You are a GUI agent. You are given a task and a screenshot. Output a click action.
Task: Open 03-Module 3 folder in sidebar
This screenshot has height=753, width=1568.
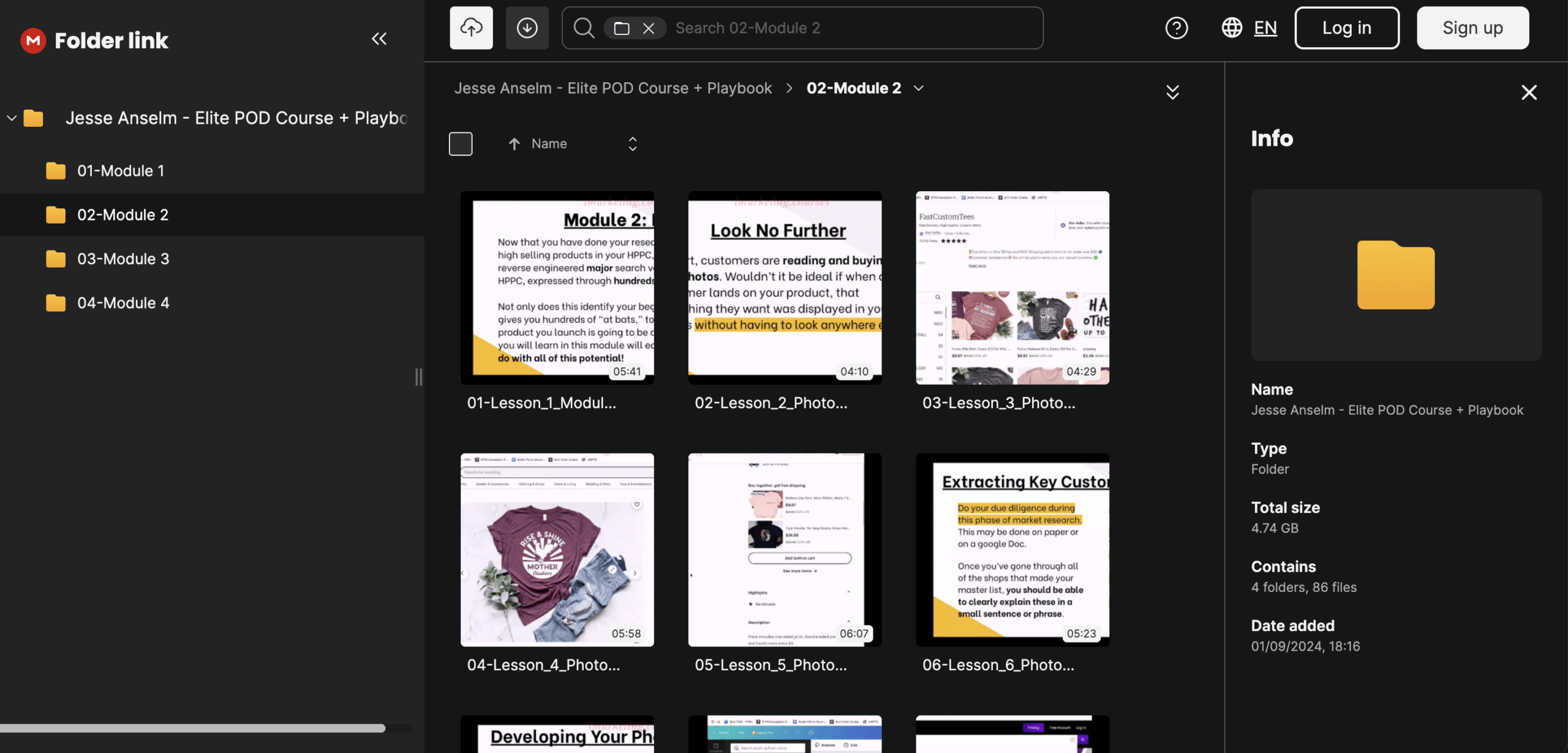point(123,259)
